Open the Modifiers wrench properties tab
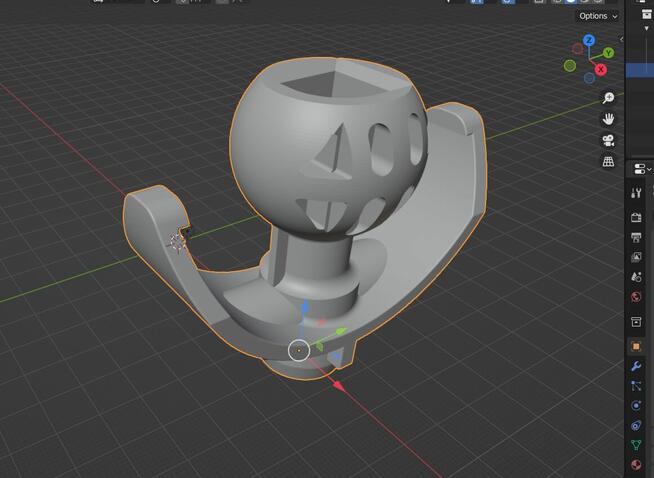654x478 pixels. click(636, 366)
